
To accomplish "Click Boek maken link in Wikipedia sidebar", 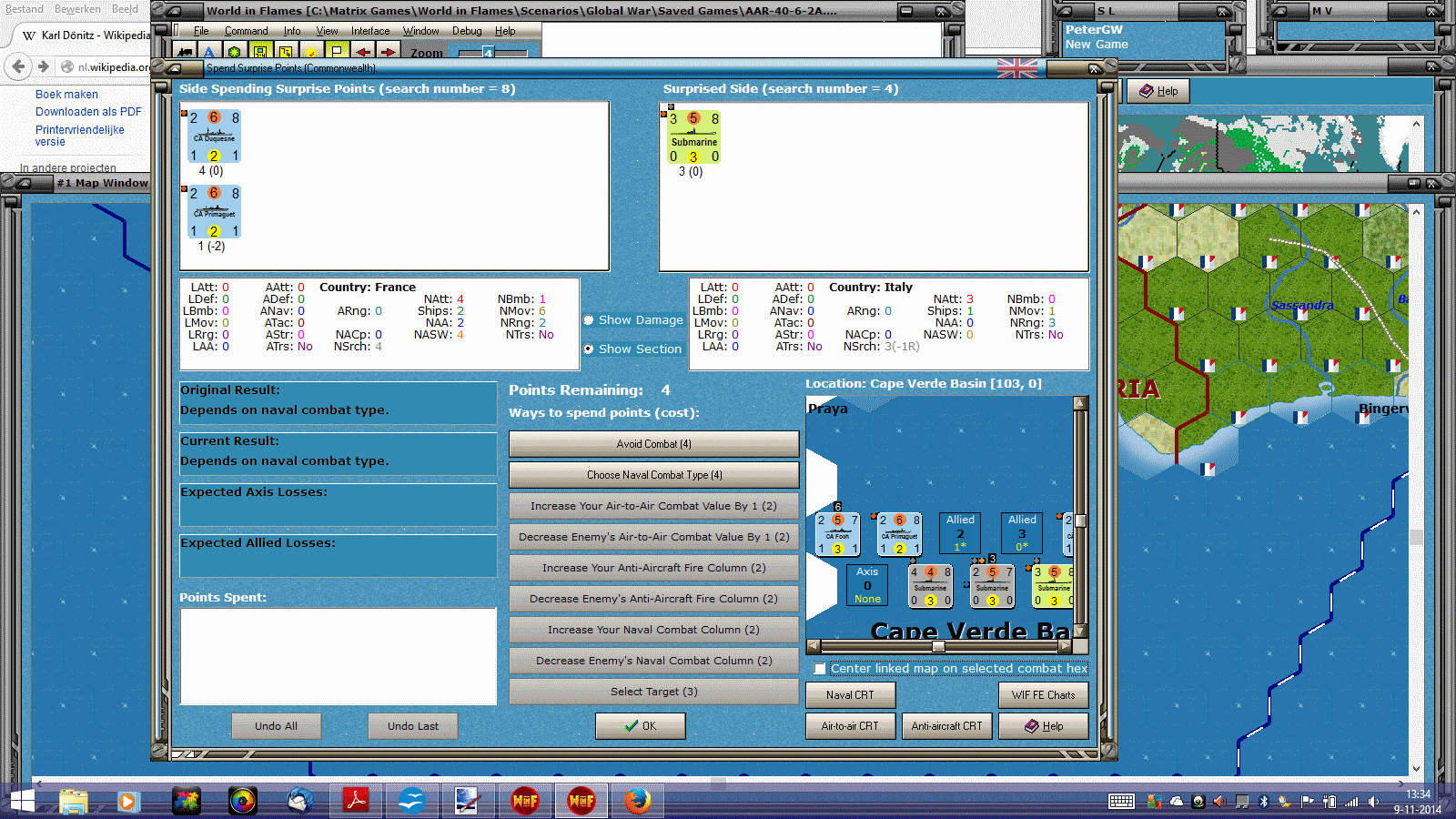I will 66,95.
